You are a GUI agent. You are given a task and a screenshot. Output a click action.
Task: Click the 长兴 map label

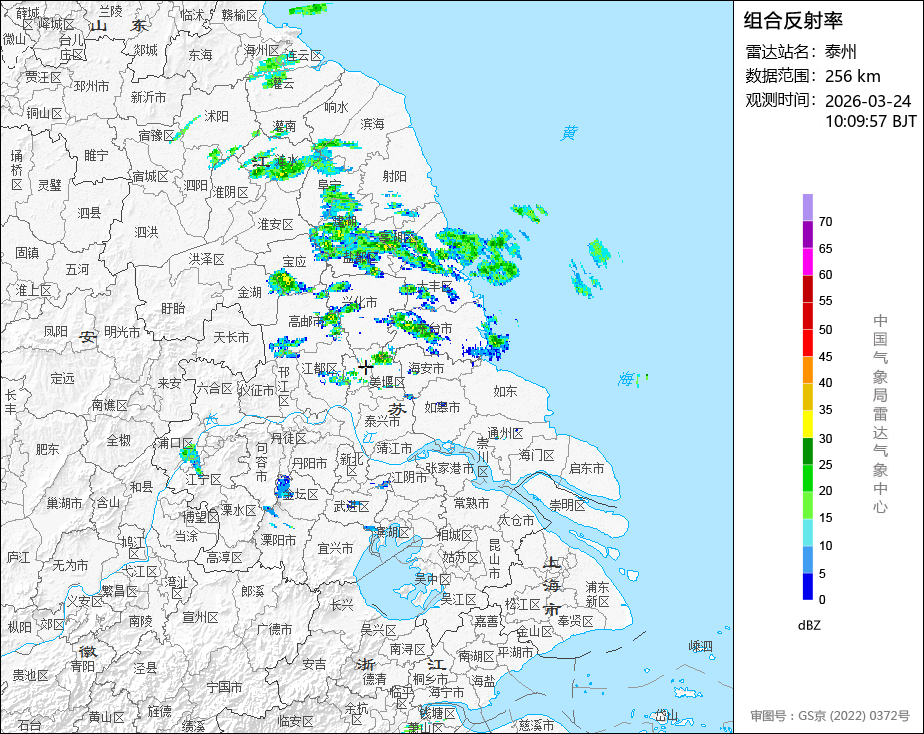(342, 605)
